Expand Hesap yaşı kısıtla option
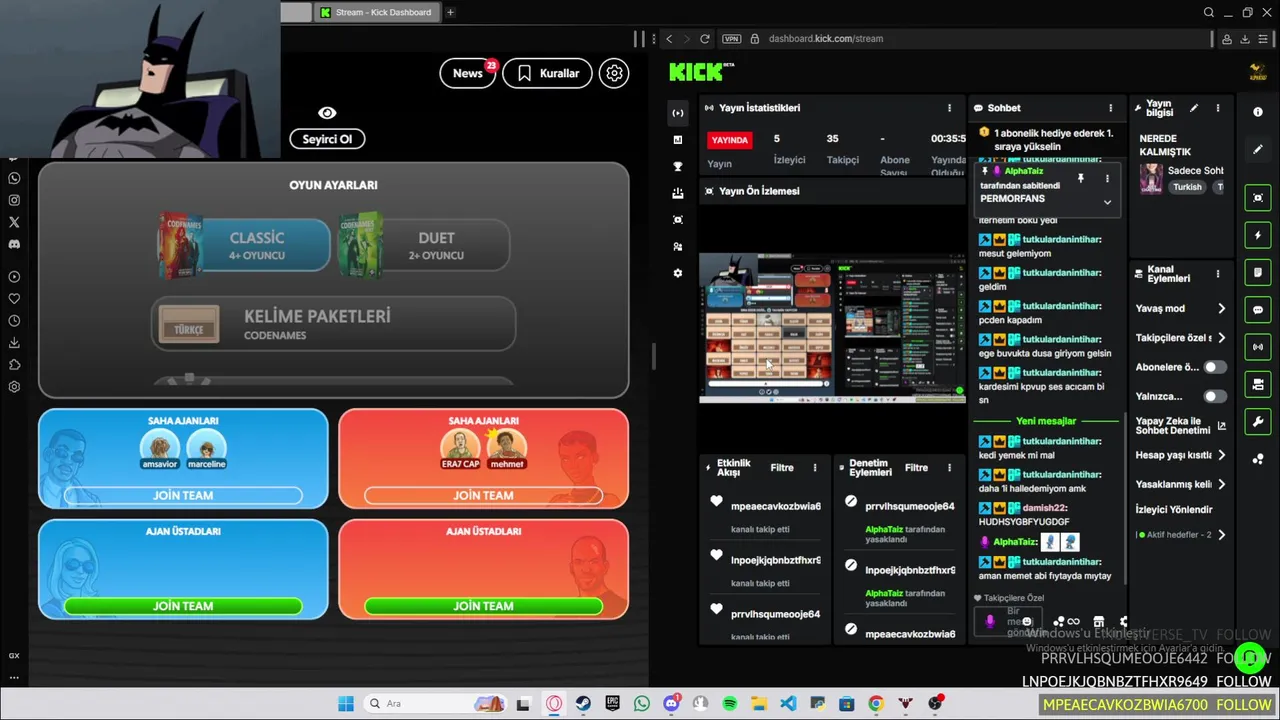Image resolution: width=1280 pixels, height=720 pixels. 1221,455
